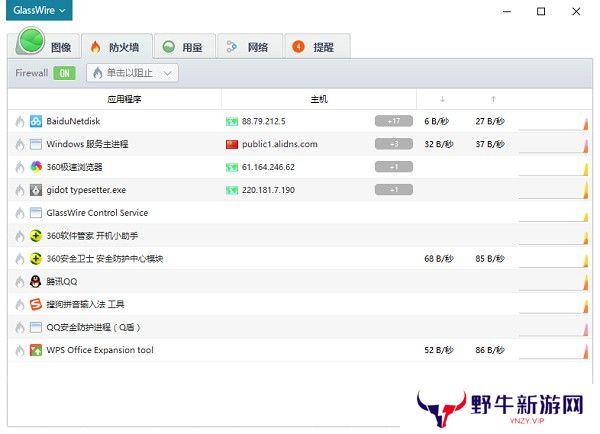
Task: Click the flag icon beside 88.79.212.5
Action: 232,122
